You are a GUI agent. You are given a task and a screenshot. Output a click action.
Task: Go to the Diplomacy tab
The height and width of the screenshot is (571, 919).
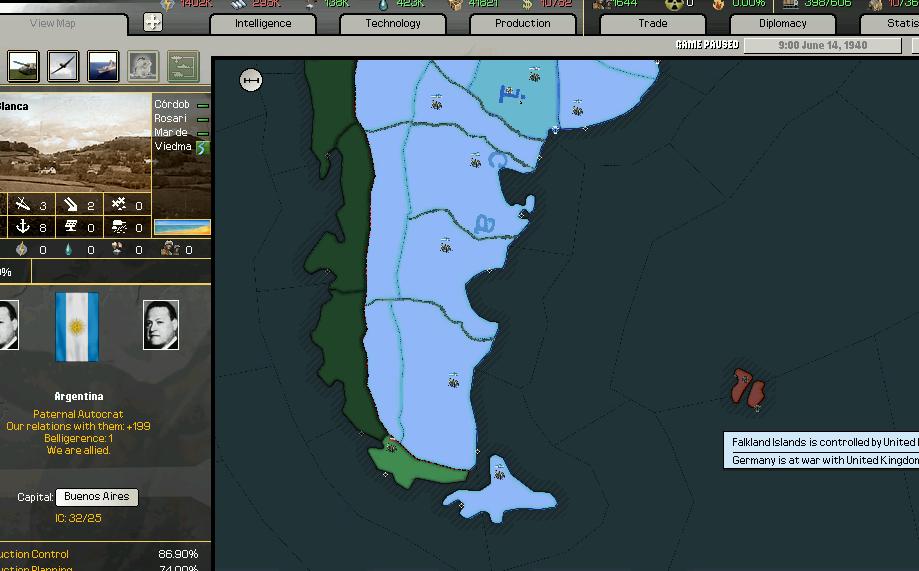click(x=782, y=24)
